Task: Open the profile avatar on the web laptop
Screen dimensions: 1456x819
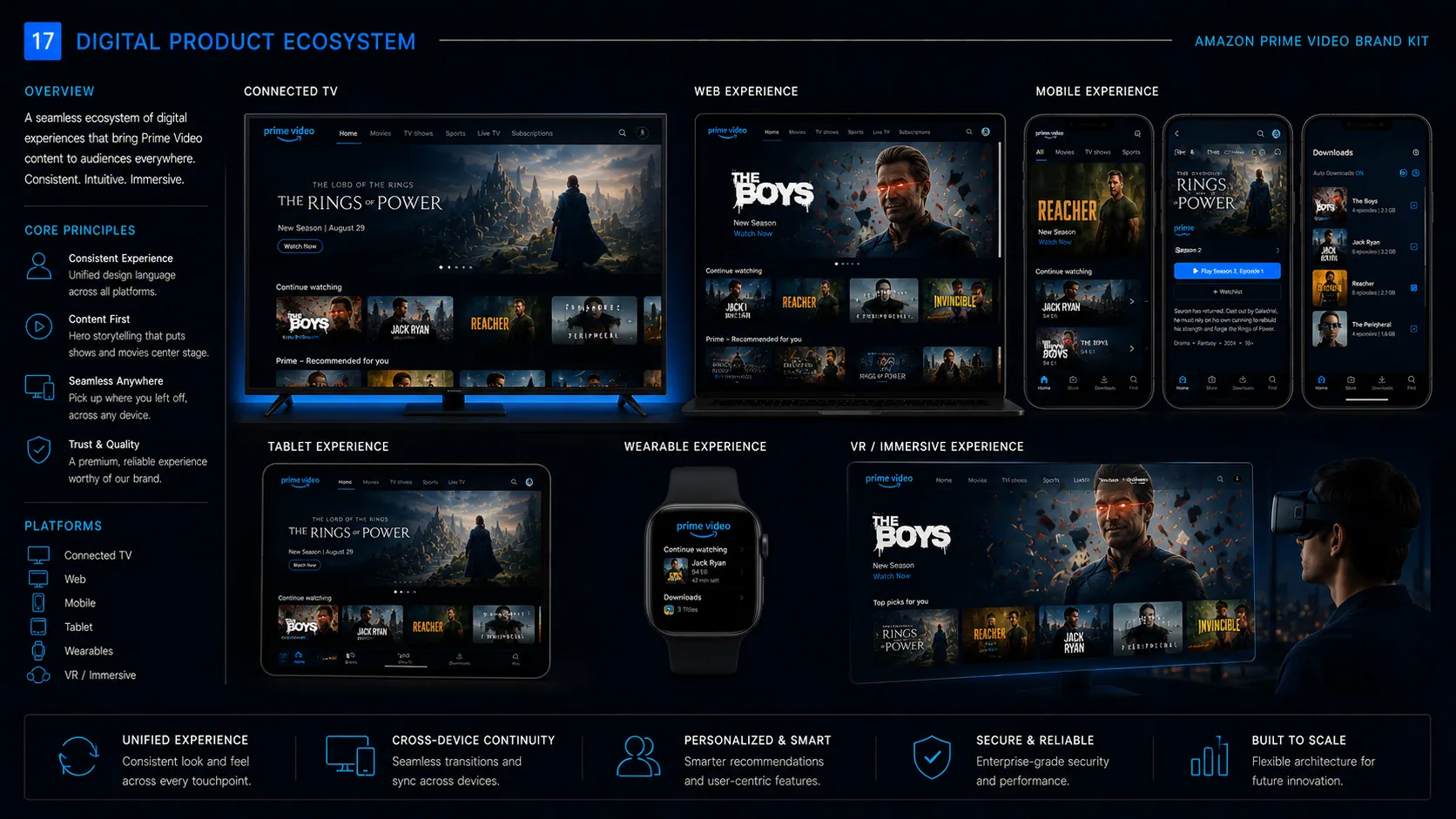Action: pyautogui.click(x=986, y=132)
